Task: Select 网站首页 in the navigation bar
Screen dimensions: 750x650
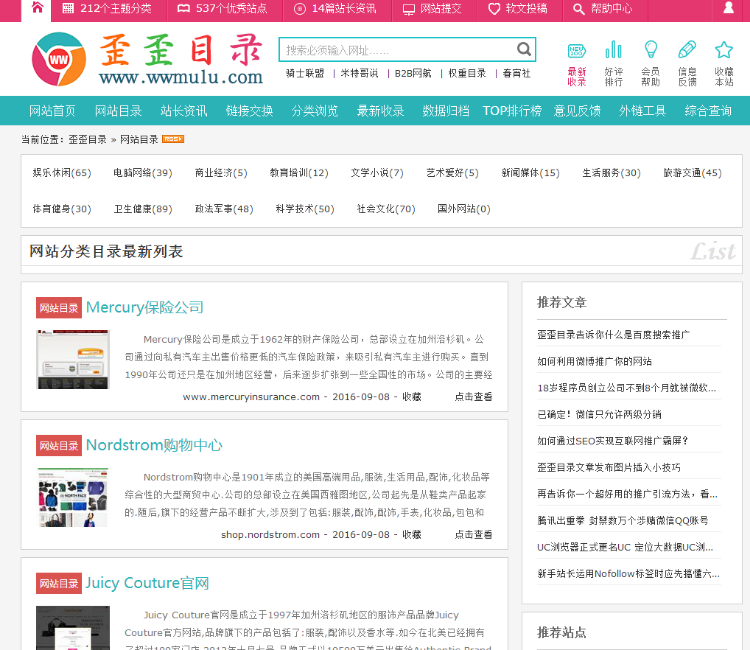Action: [x=52, y=111]
